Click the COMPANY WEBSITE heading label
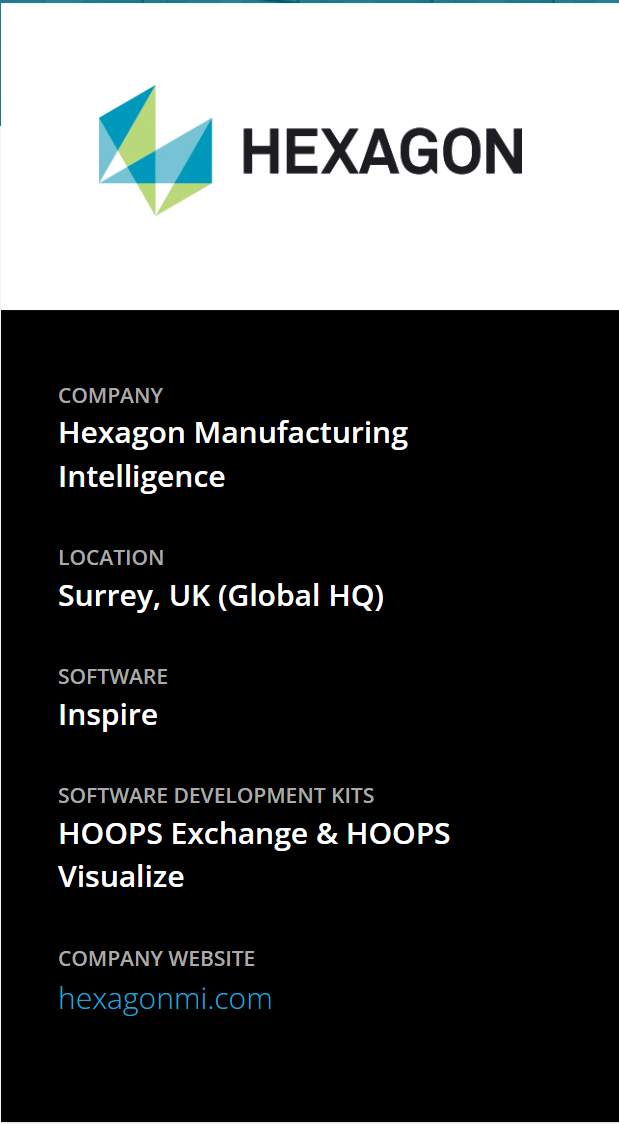Screen dimensions: 619x1124 click(x=156, y=959)
